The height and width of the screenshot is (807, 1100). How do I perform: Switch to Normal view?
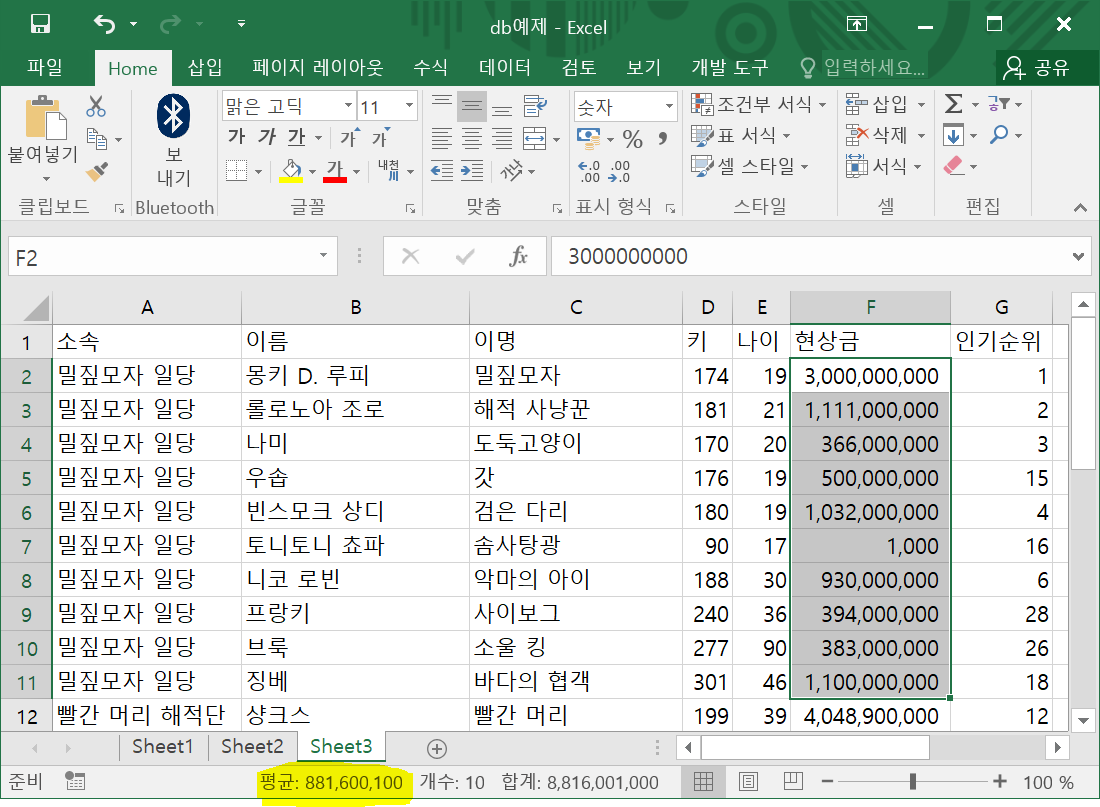(703, 781)
